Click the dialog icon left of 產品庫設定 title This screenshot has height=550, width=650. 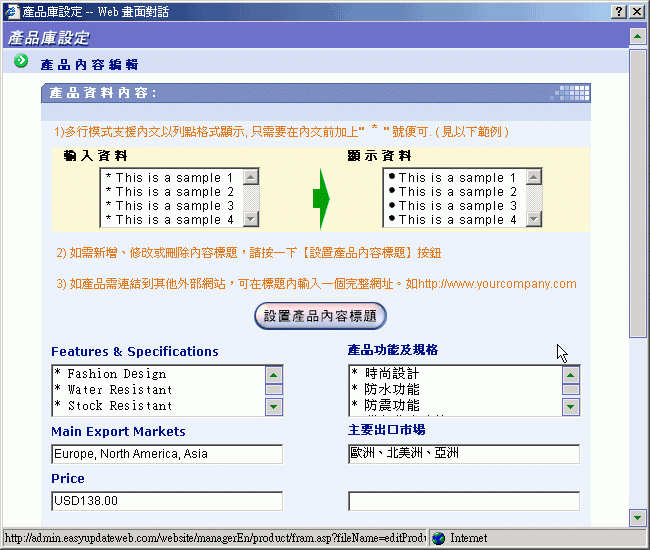pos(11,10)
